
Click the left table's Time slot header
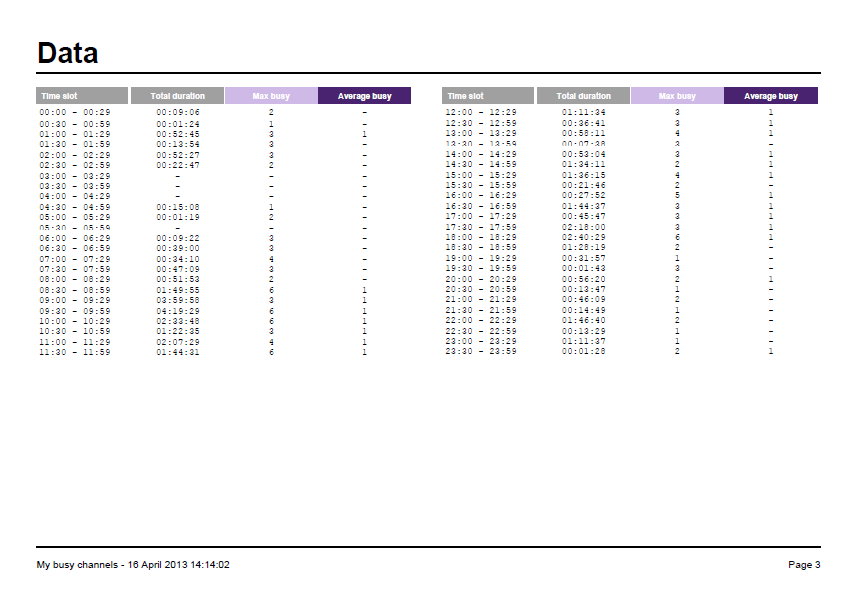coord(82,96)
